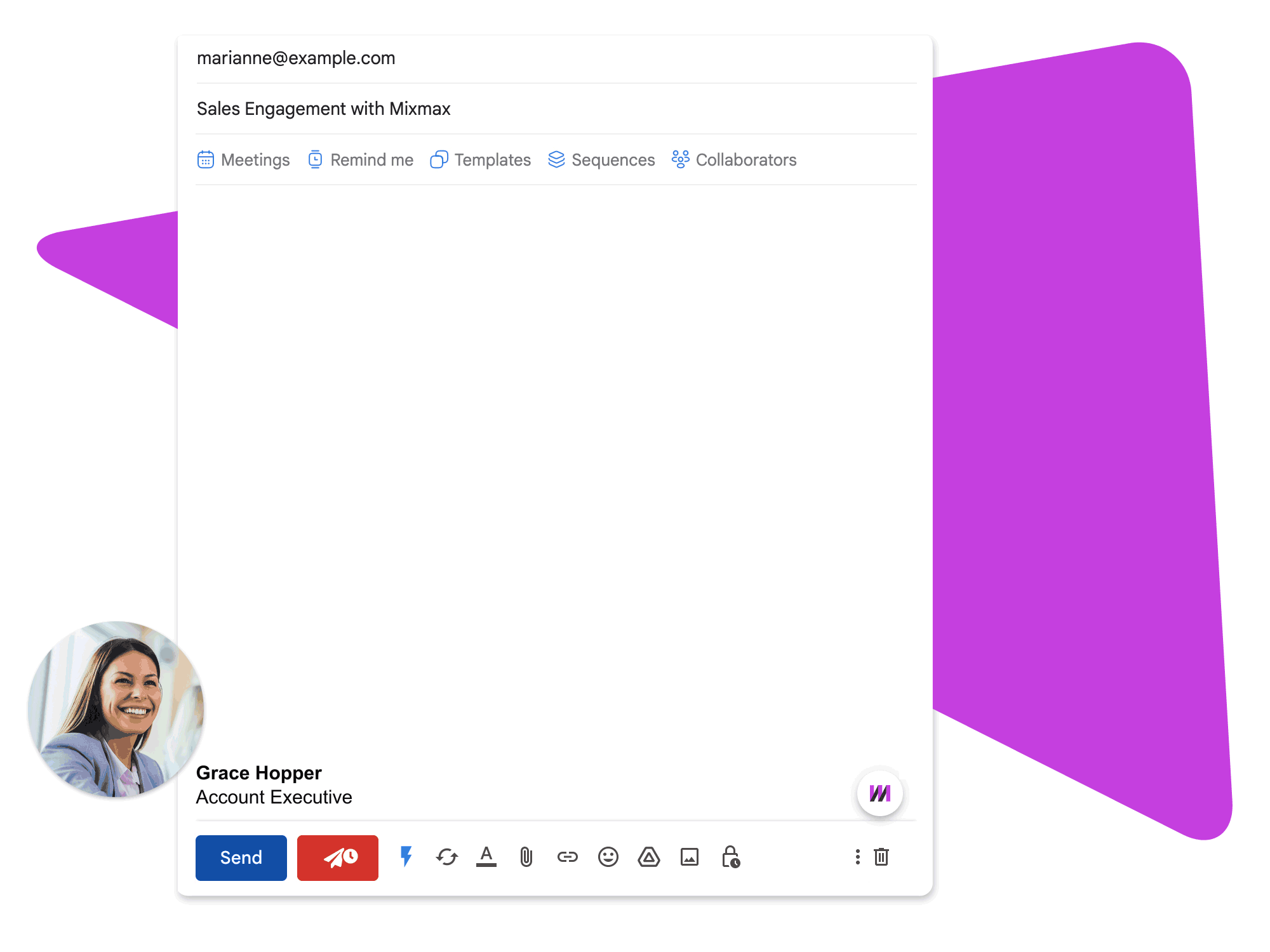This screenshot has height=952, width=1270.
Task: Click the emoji smiley face icon
Action: tap(608, 858)
